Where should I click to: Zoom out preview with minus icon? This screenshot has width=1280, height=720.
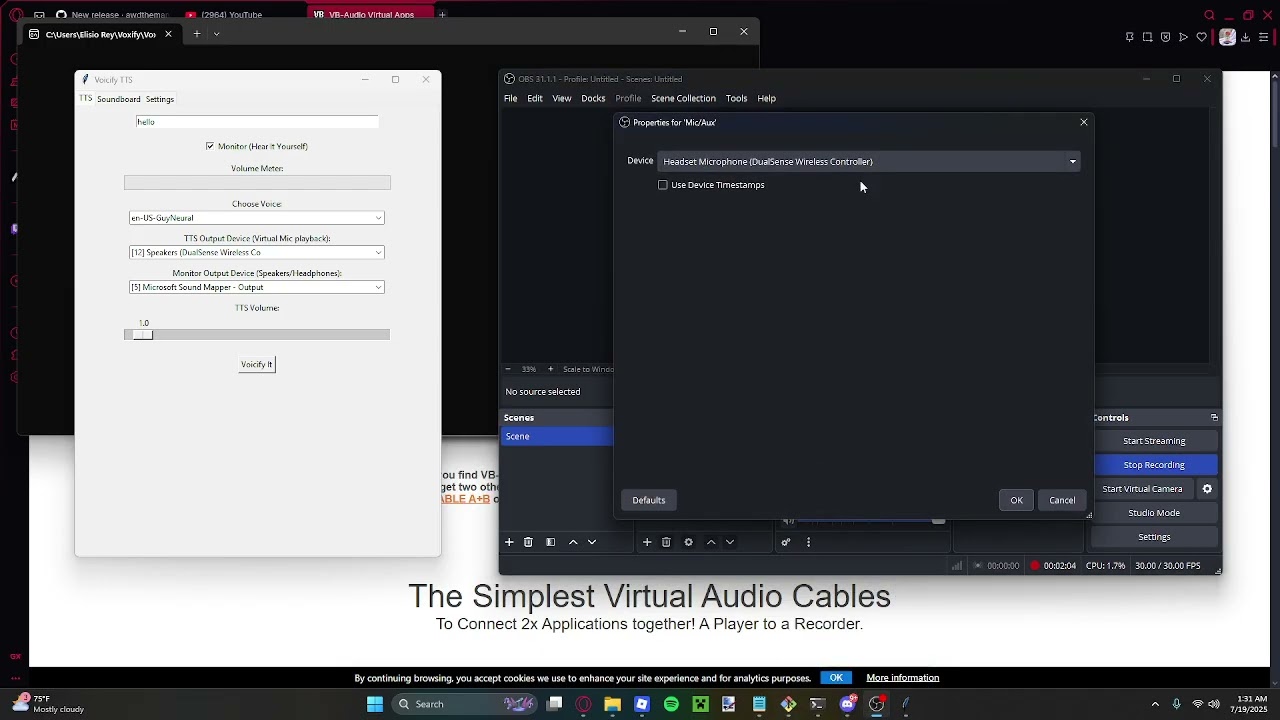click(x=508, y=369)
